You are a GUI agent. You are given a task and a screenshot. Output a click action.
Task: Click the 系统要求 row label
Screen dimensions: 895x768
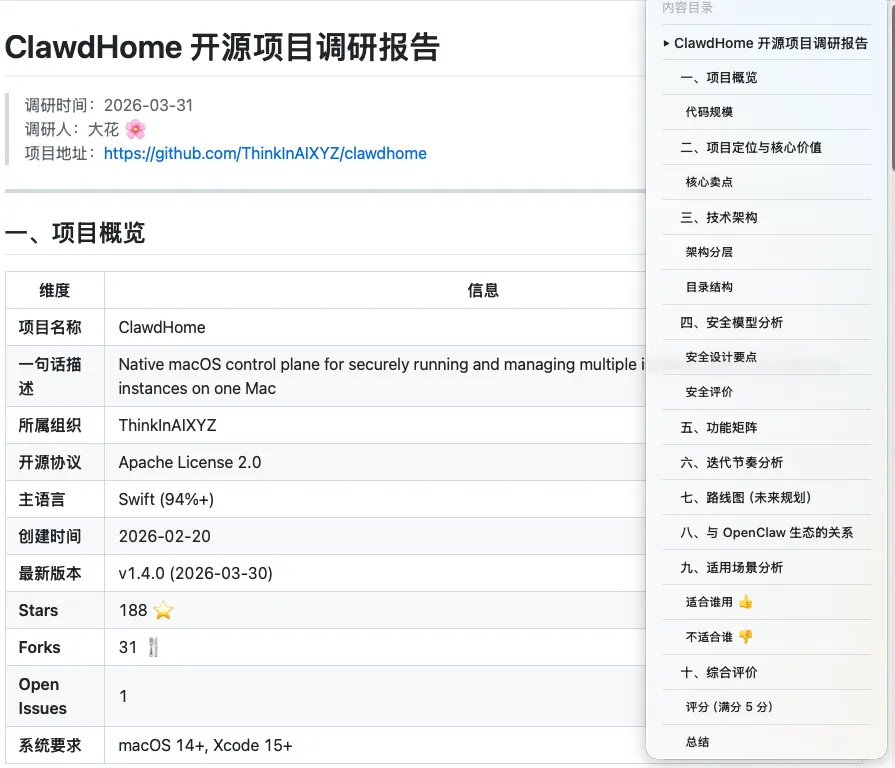click(x=50, y=746)
